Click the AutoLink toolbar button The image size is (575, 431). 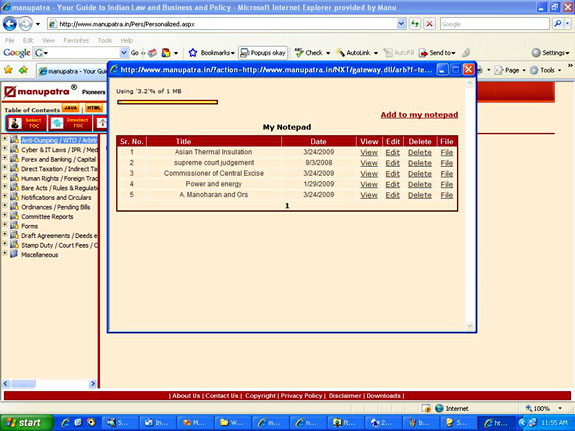(356, 53)
